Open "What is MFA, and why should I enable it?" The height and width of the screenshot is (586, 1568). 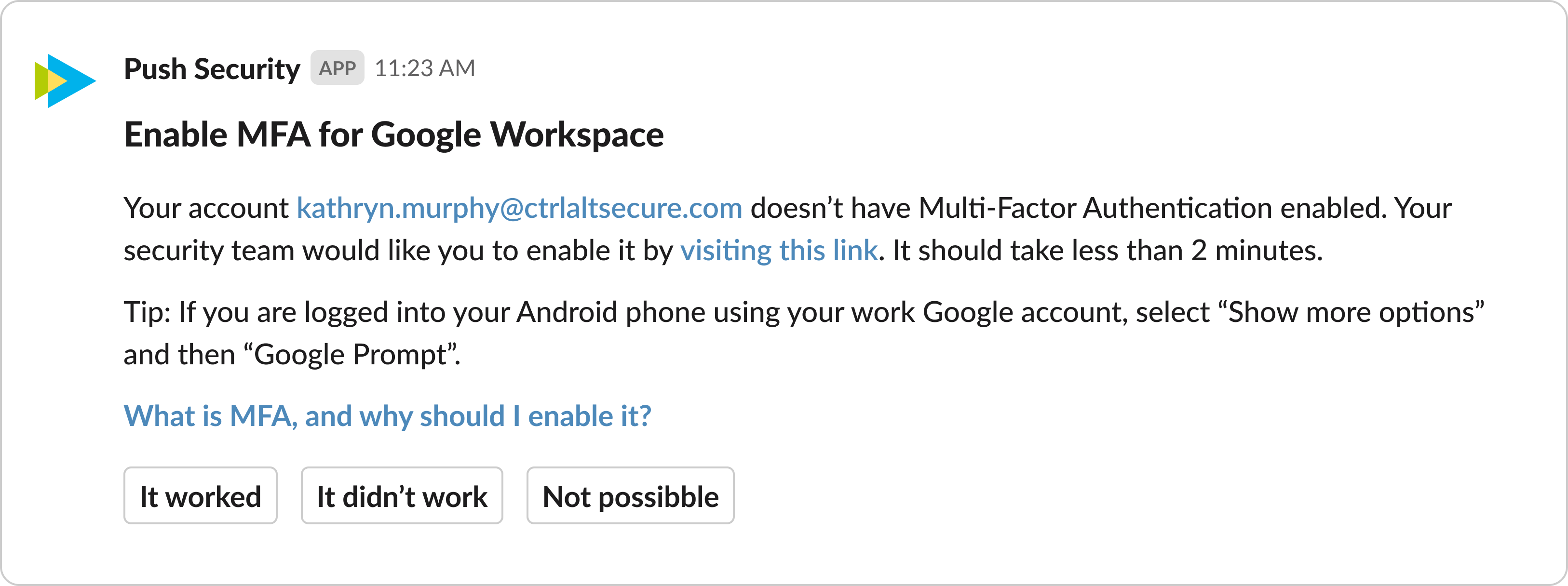(387, 416)
